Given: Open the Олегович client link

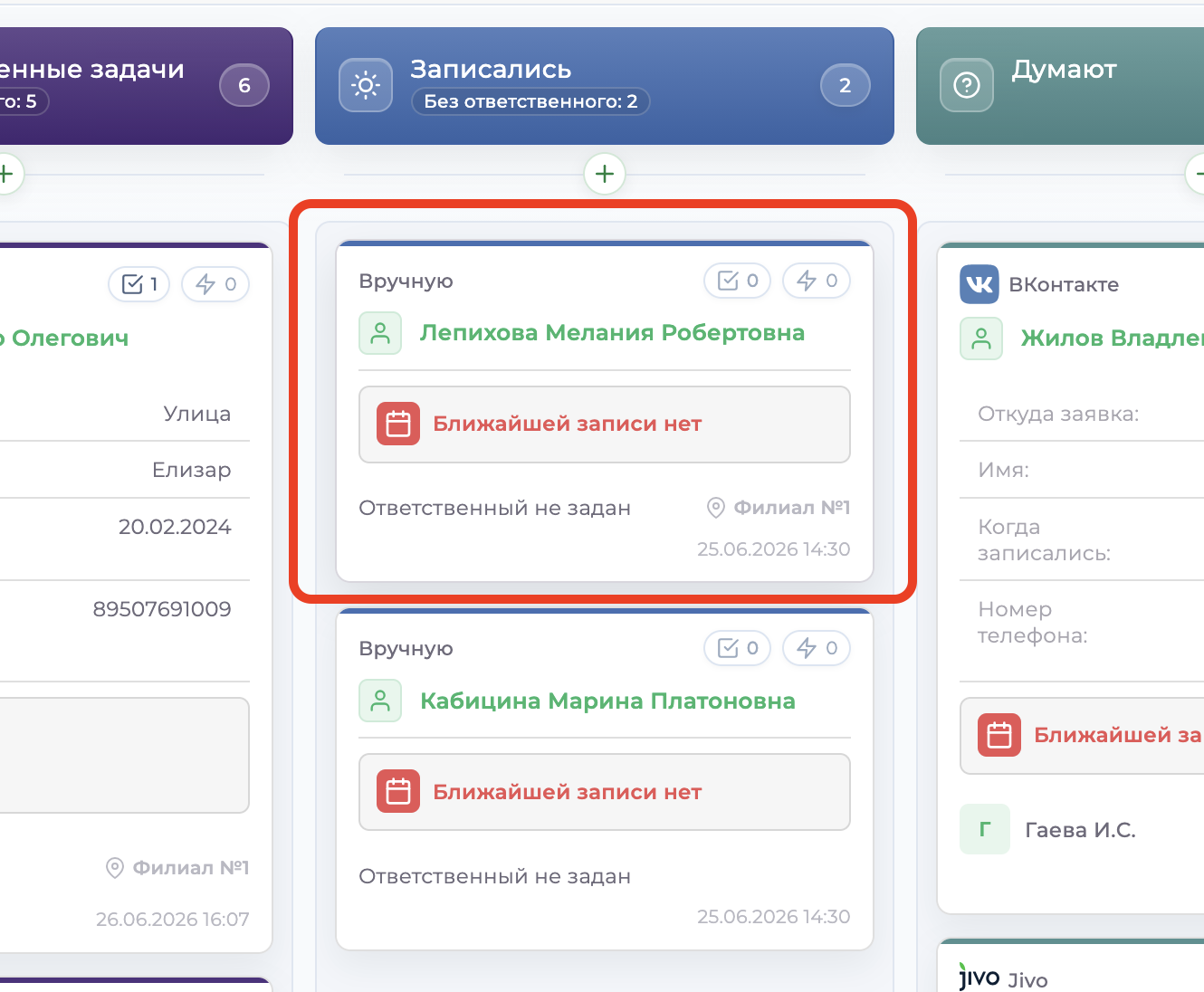Looking at the screenshot, I should [x=64, y=339].
